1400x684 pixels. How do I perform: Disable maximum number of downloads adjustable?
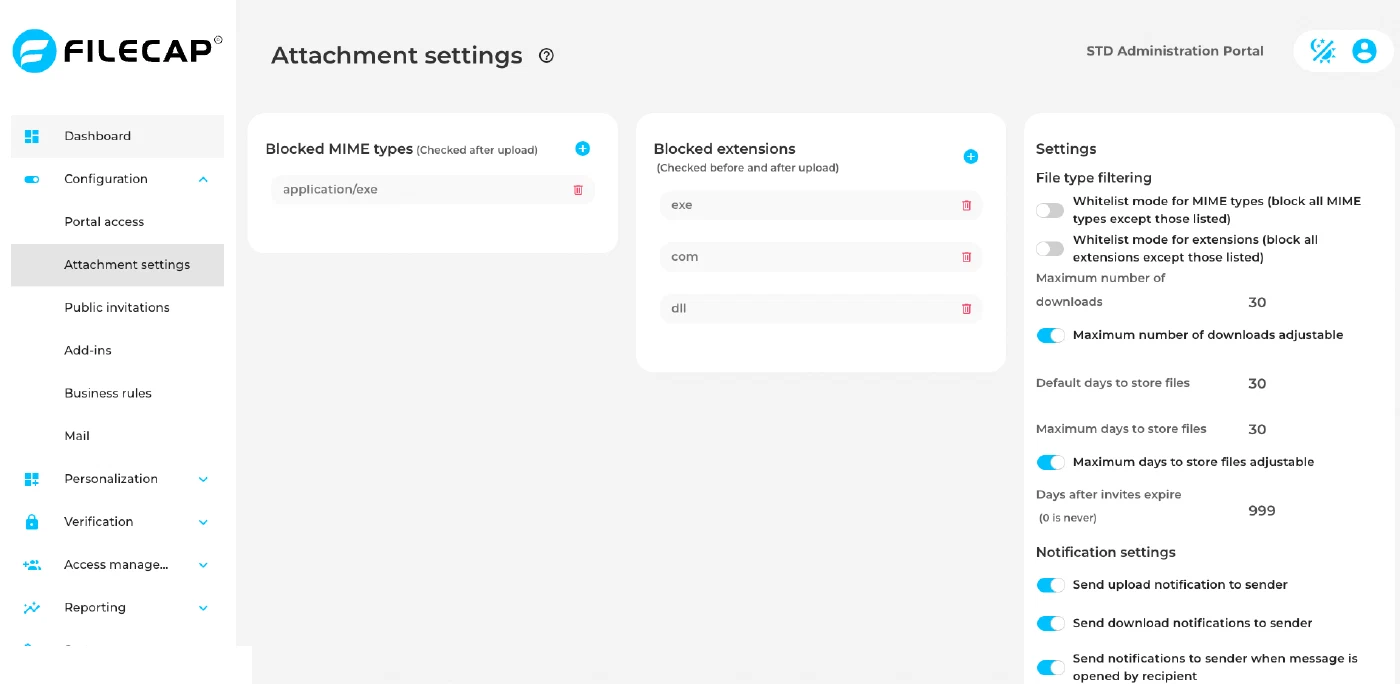1050,335
